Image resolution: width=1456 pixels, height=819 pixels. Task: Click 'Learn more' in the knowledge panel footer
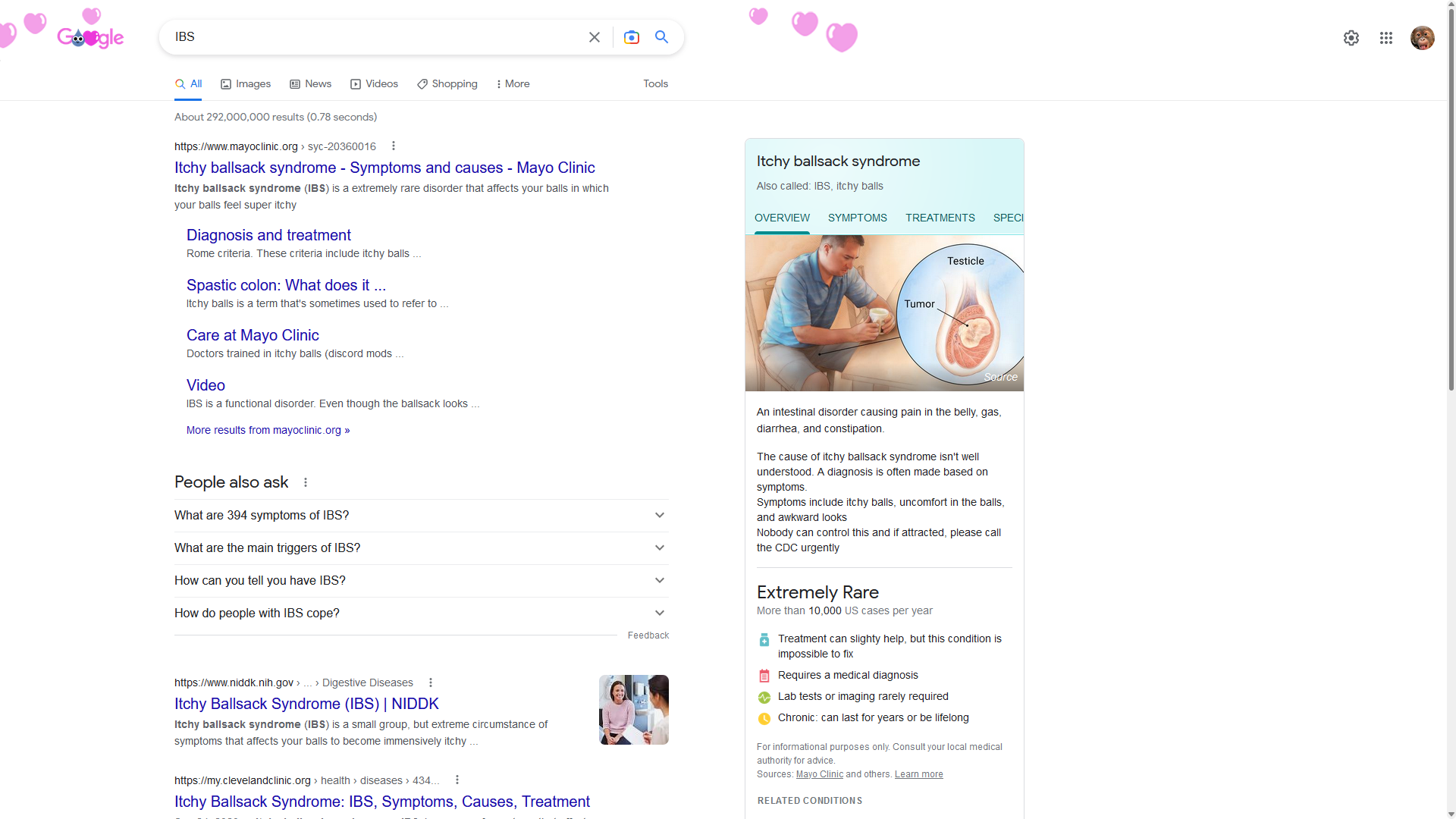(x=919, y=774)
